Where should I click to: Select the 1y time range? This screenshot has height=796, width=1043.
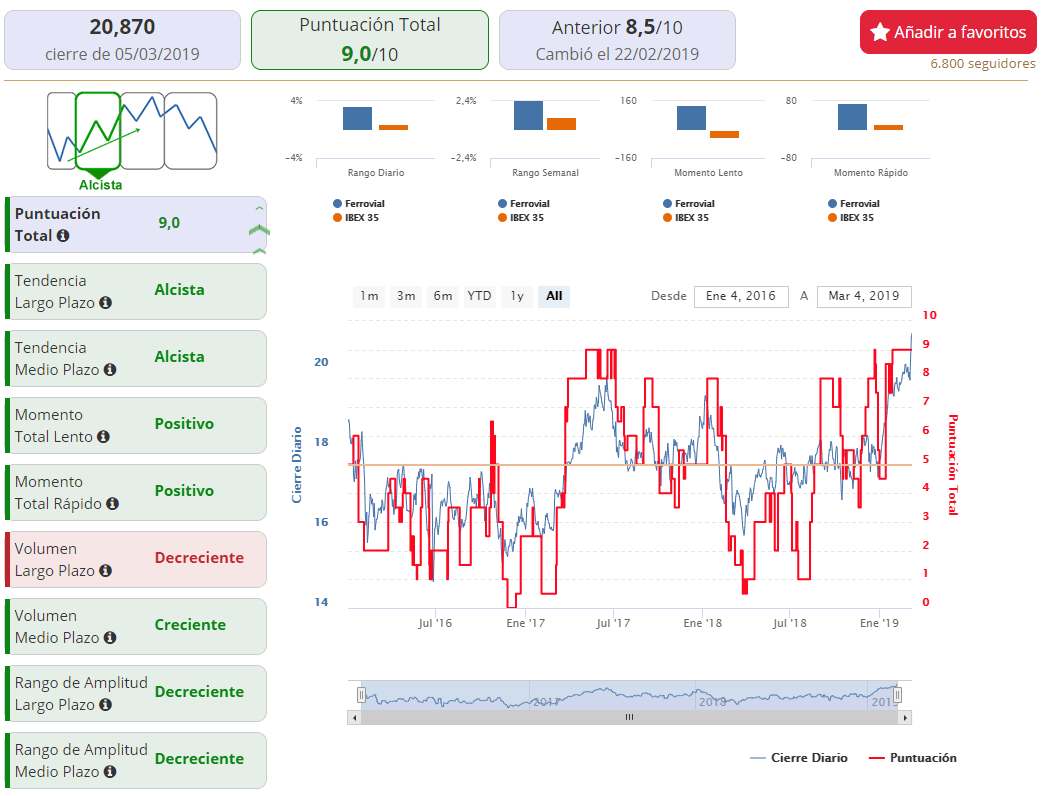point(517,296)
